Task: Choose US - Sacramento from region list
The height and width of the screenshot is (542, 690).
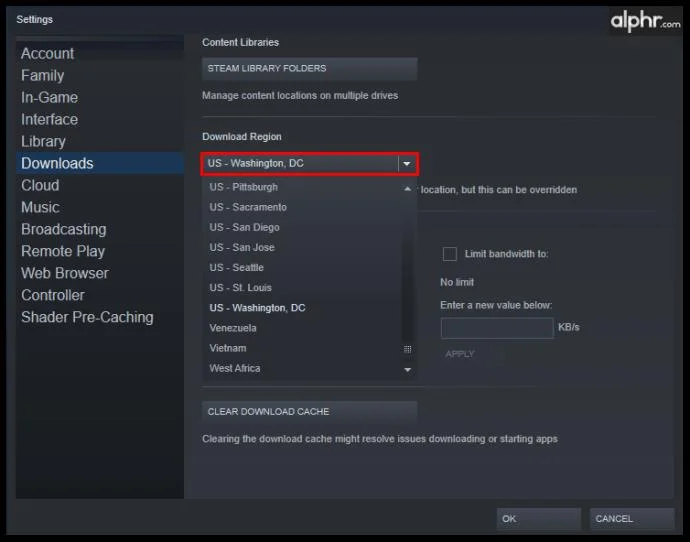Action: [302, 207]
